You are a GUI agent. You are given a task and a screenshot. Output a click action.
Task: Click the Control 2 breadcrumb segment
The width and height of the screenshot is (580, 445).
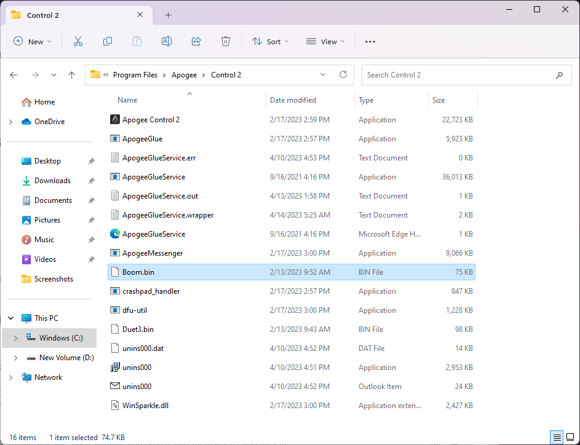click(226, 75)
